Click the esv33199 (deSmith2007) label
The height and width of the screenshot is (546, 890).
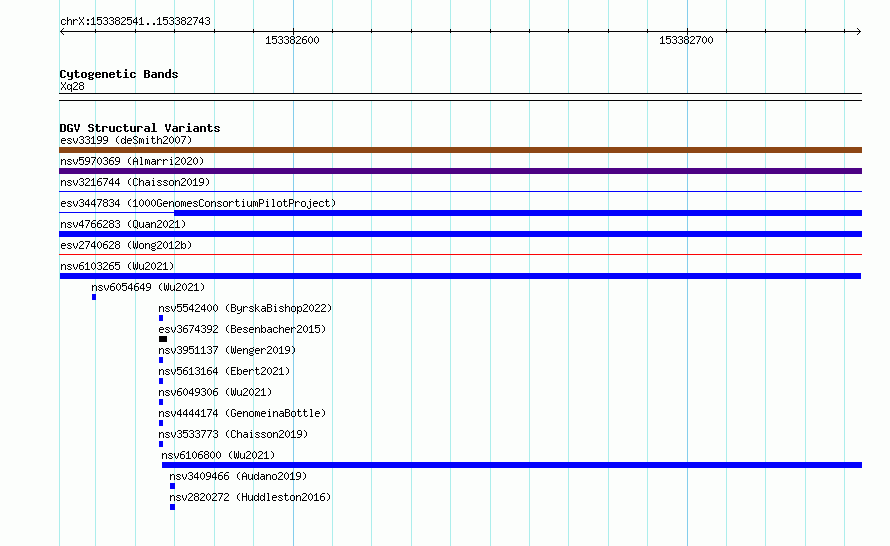[126, 140]
